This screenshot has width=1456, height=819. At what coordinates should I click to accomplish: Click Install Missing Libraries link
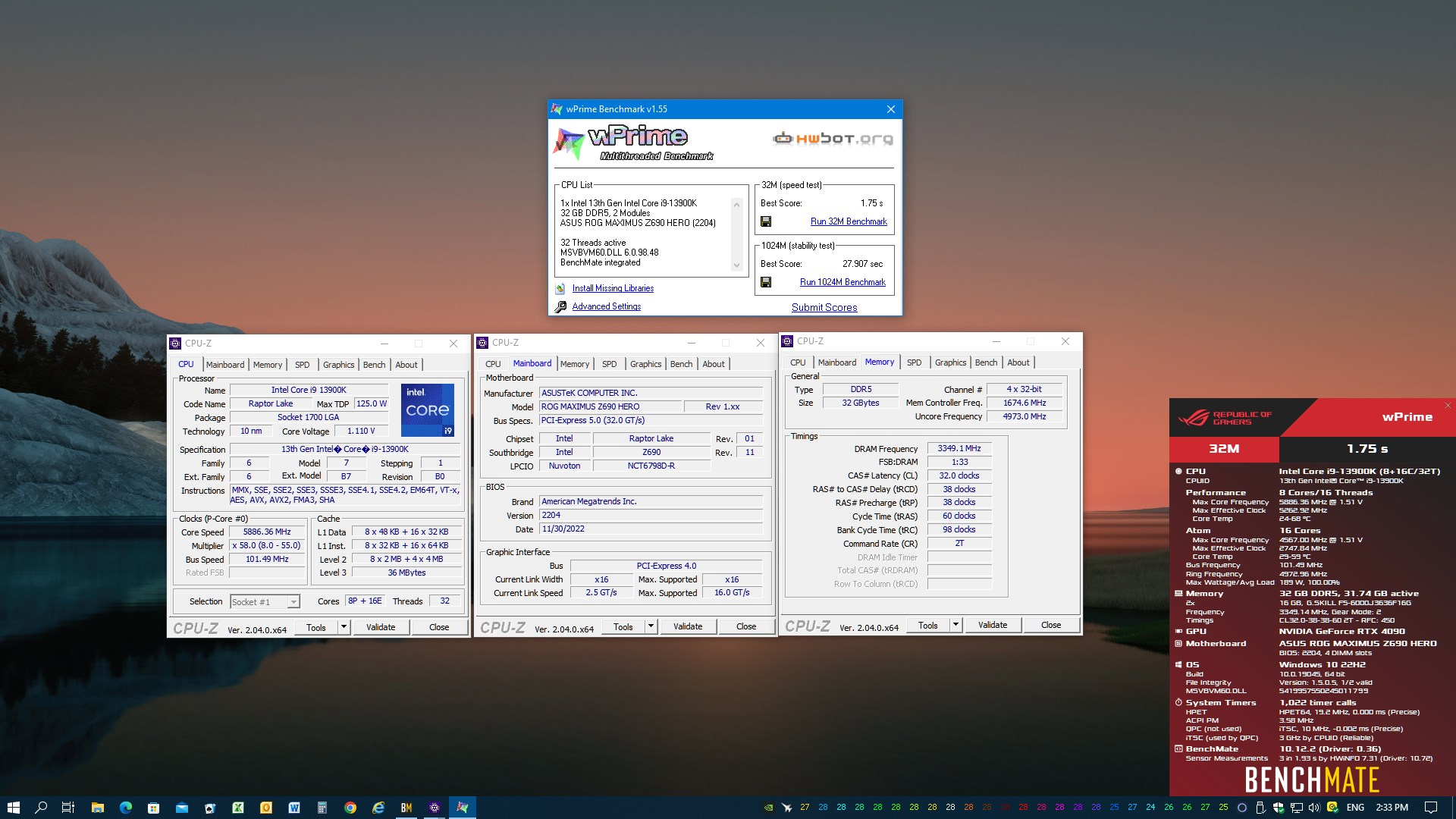tap(613, 288)
